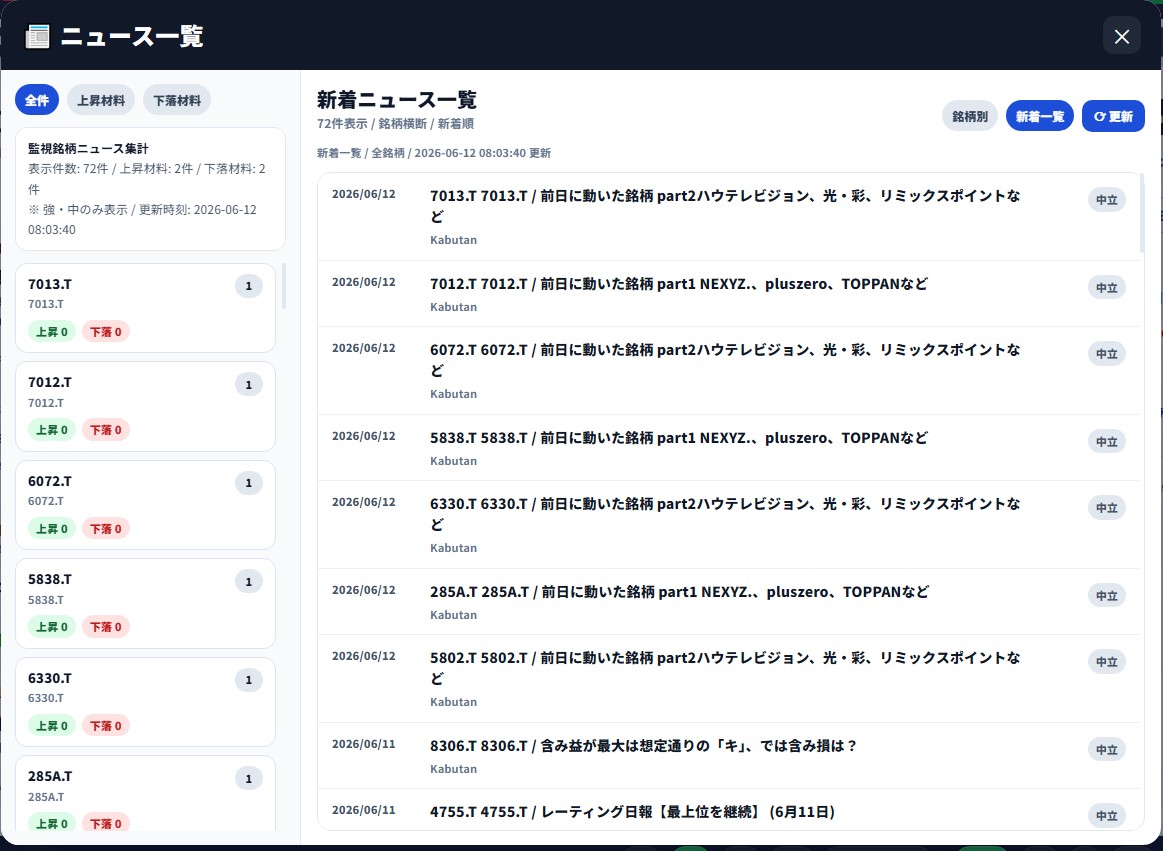Open 5802.T 前日に動いた銘柄 part2 news headline
The image size is (1163, 851).
click(x=725, y=668)
